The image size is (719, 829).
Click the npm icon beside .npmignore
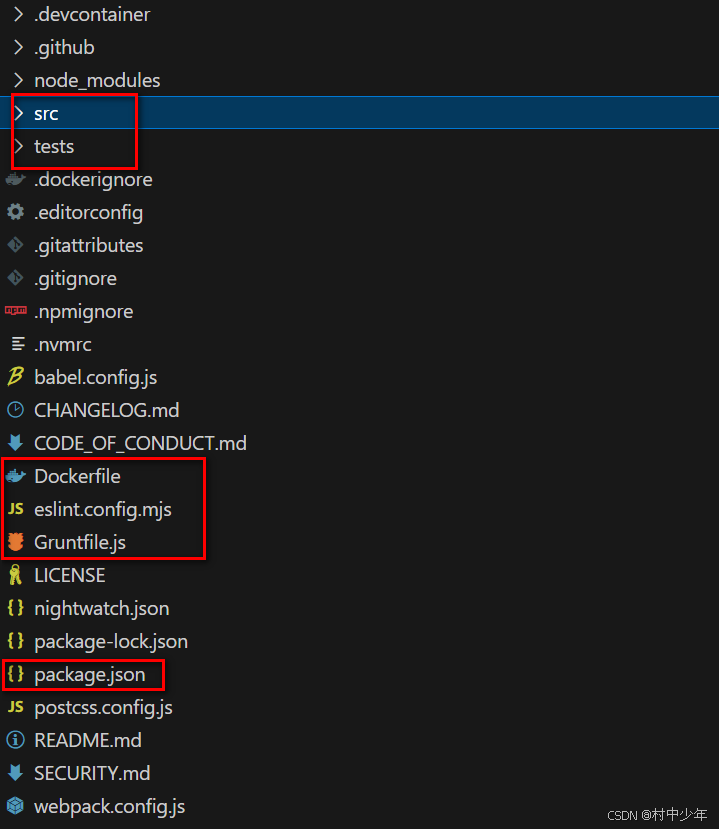click(x=15, y=310)
